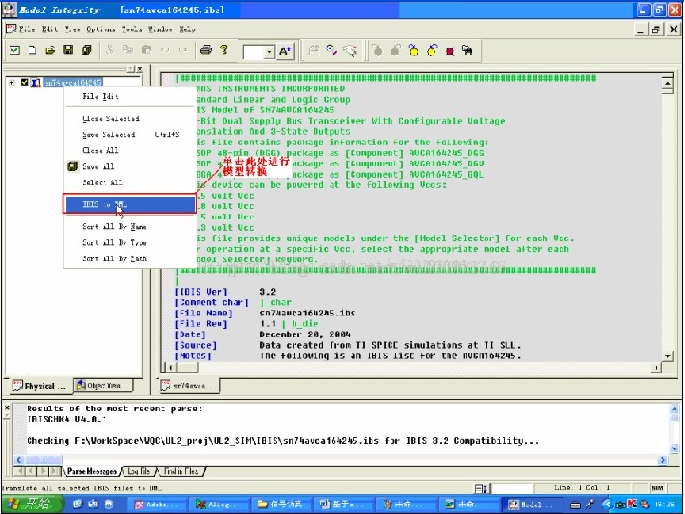Click the red square stop icon
The image size is (685, 514).
(450, 52)
